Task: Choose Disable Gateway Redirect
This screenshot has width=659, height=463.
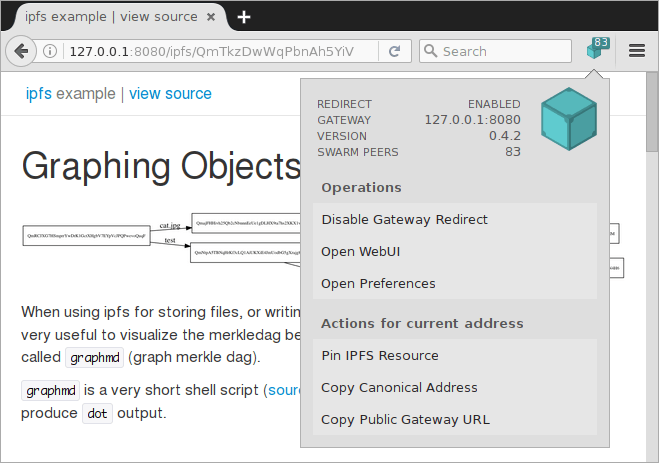Action: coord(455,219)
